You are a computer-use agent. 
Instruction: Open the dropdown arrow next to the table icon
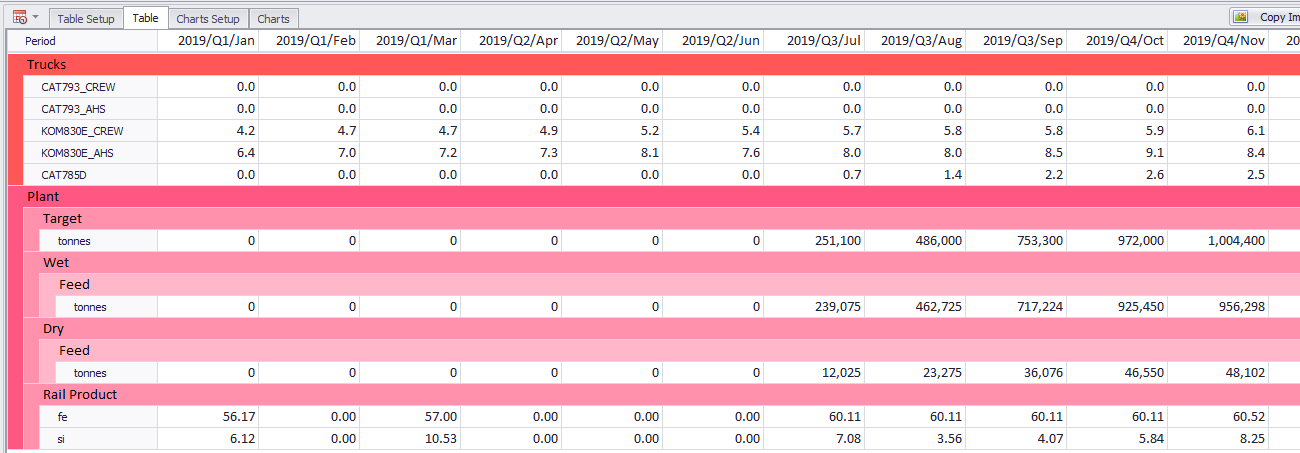pos(36,17)
